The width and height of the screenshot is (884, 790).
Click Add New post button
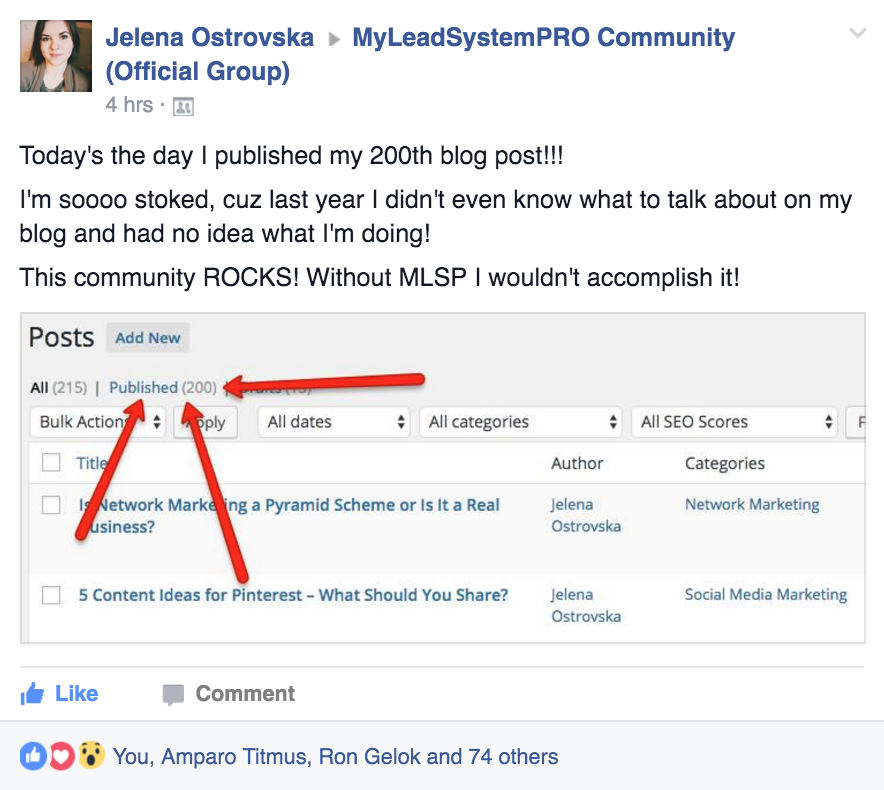(x=148, y=338)
